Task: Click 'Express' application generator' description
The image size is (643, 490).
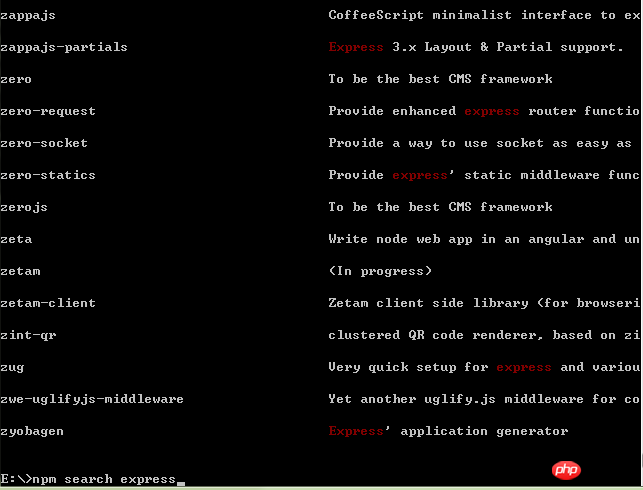Action: [448, 431]
